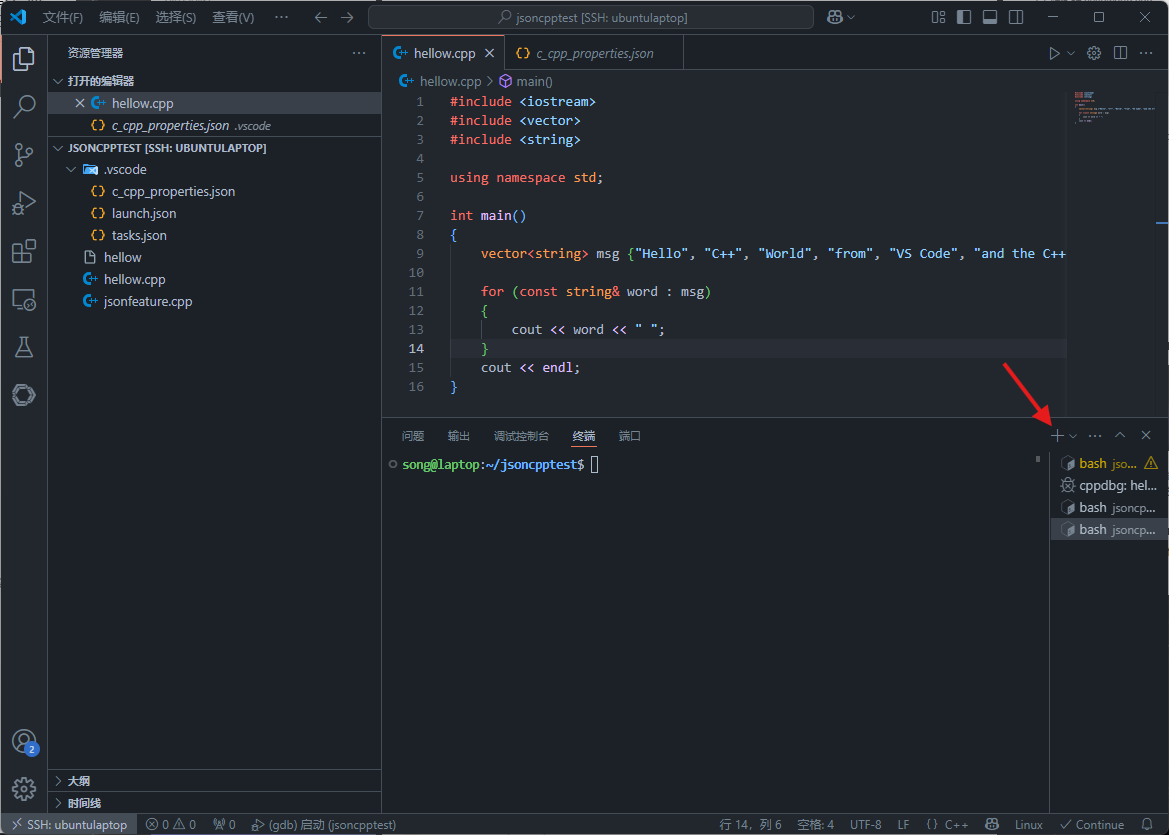Collapse the .vscode folder

(71, 169)
